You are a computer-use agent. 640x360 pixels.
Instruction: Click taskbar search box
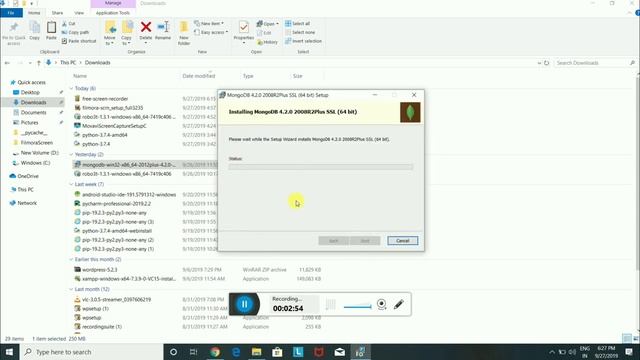91,352
